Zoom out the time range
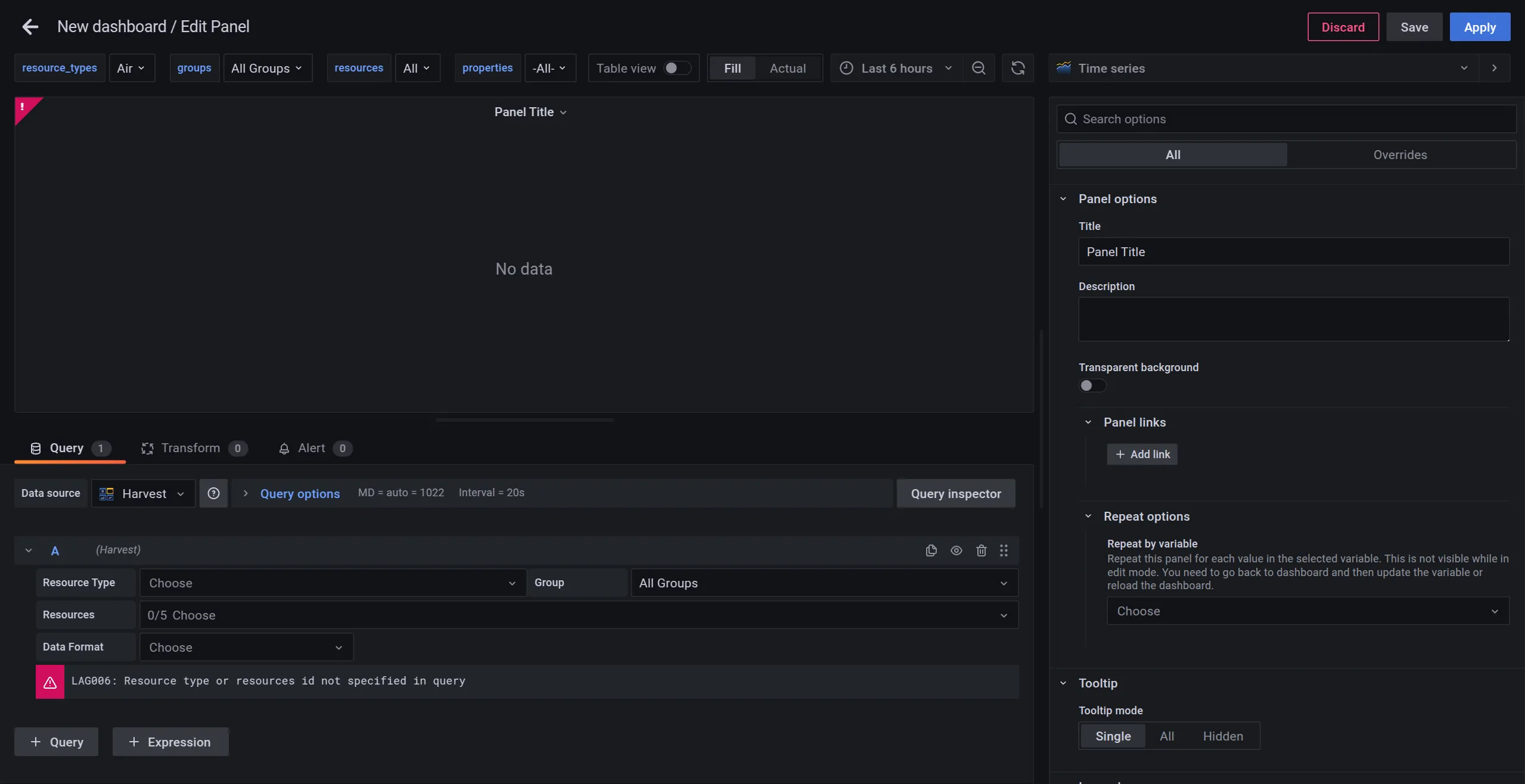The image size is (1525, 784). coord(979,68)
